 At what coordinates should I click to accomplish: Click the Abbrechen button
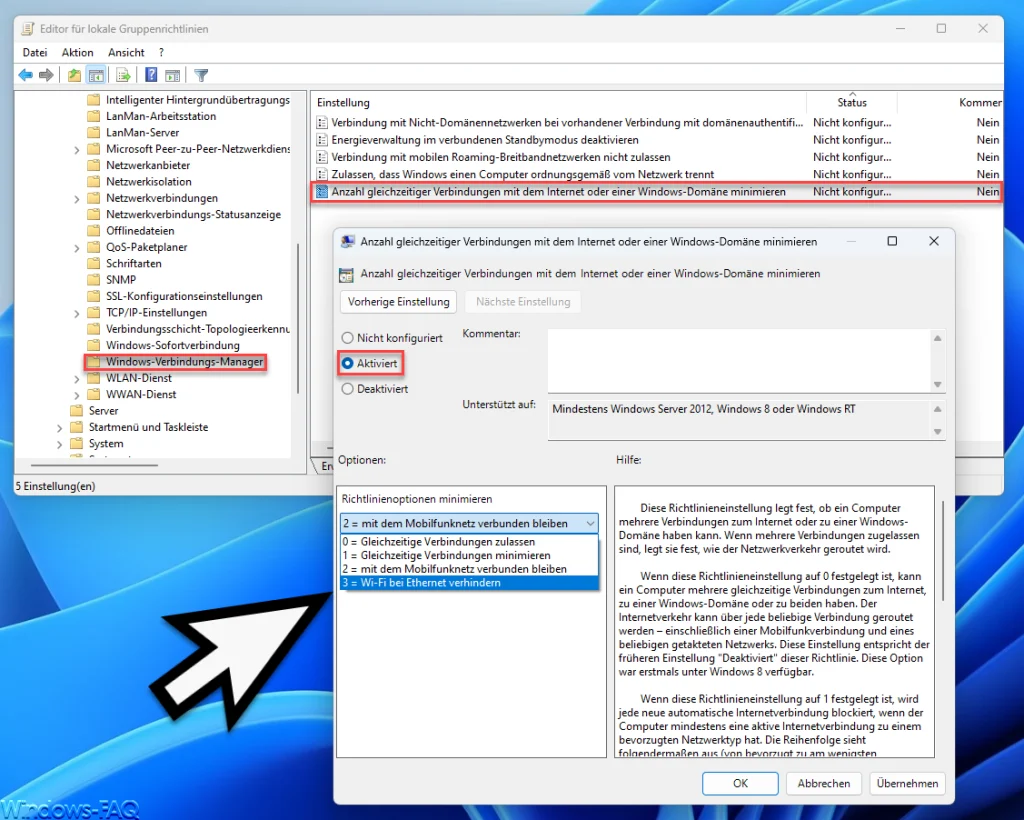[824, 783]
